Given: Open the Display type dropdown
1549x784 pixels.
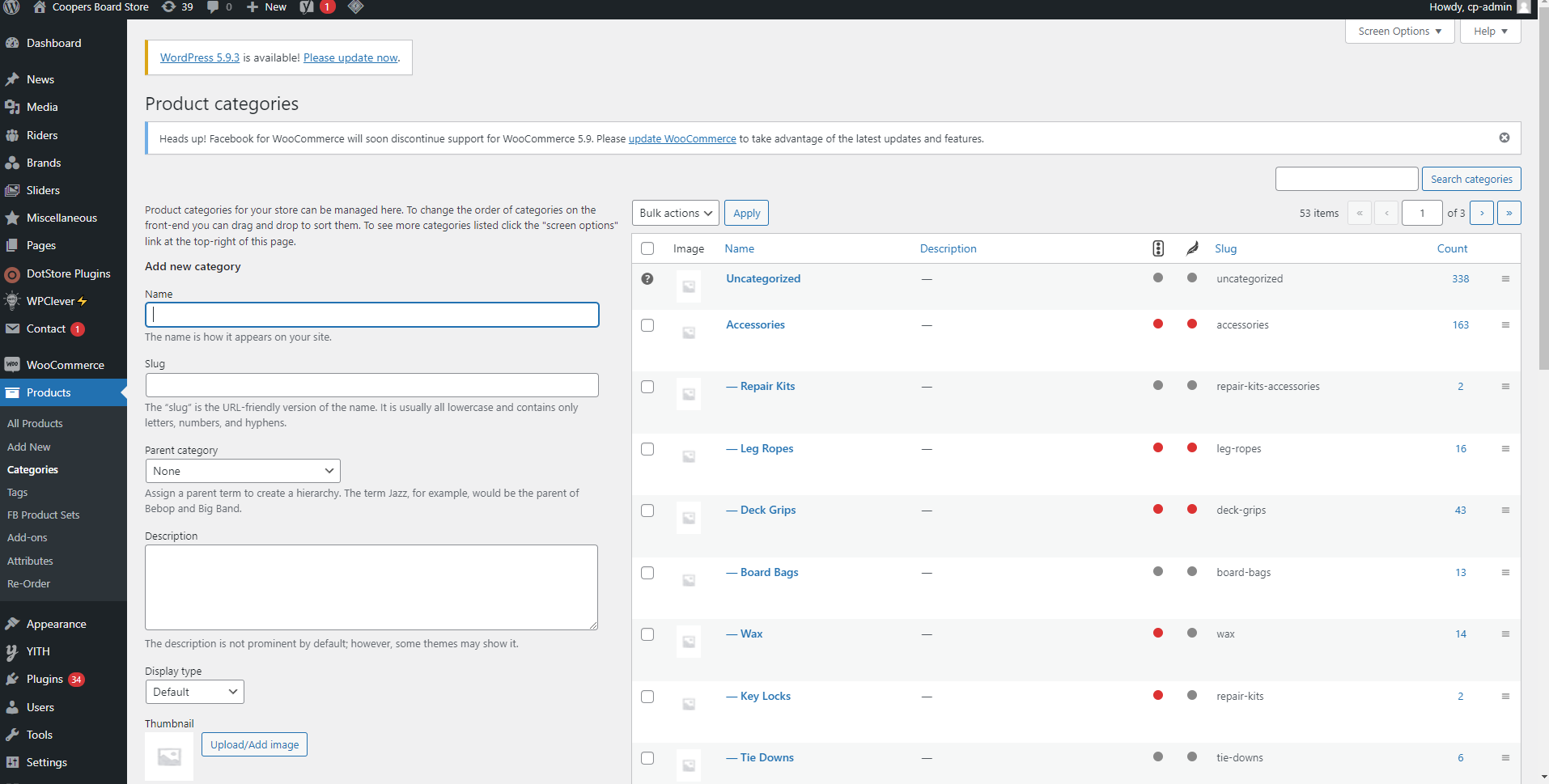Looking at the screenshot, I should pos(194,692).
